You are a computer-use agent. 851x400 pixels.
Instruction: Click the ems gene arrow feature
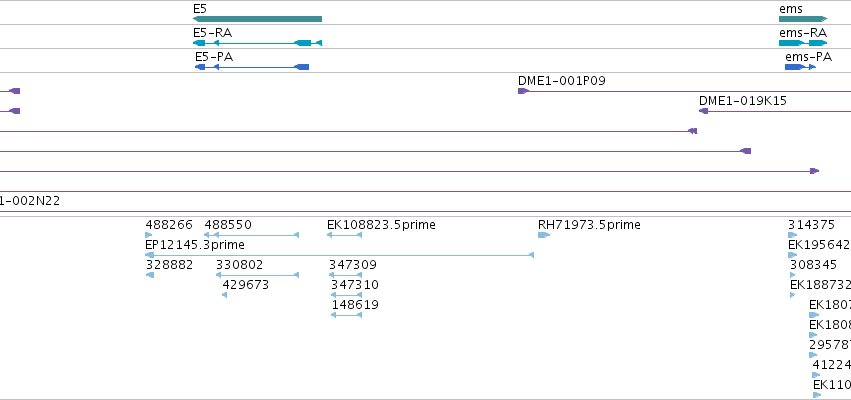[x=803, y=19]
